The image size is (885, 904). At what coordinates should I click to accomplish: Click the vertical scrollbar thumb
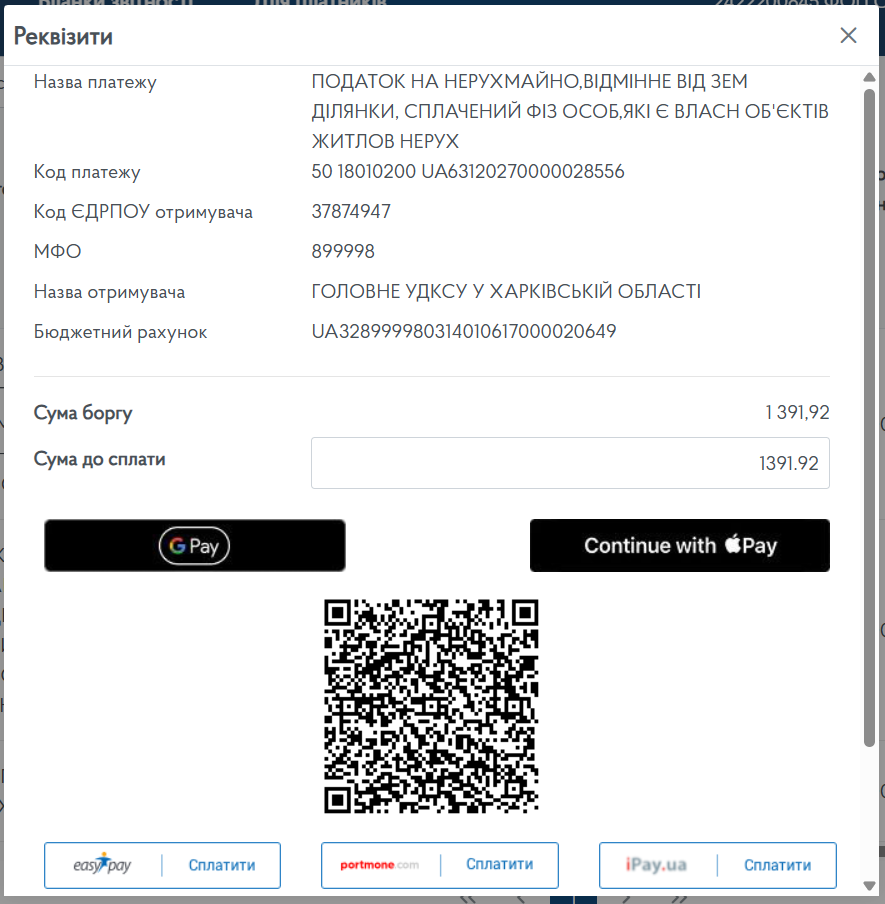(x=869, y=418)
